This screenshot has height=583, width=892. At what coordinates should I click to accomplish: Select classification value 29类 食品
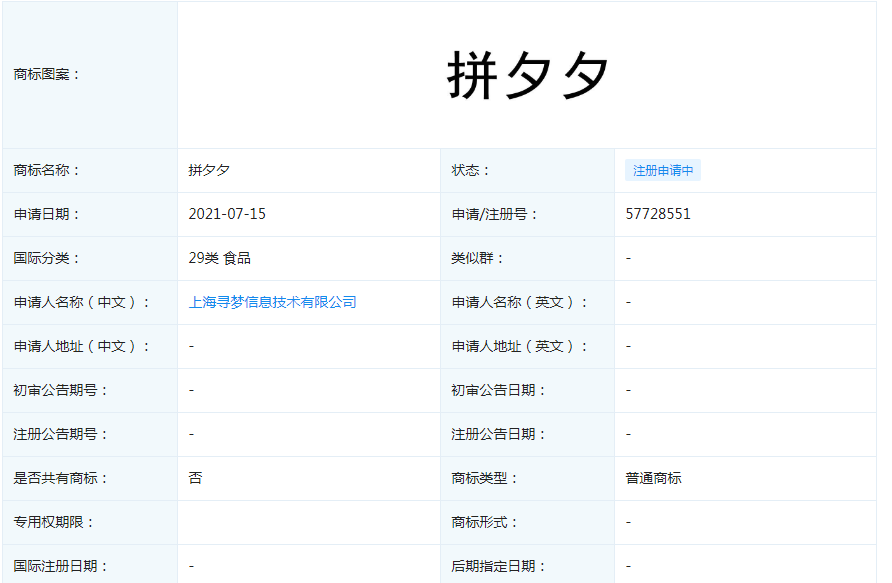click(220, 258)
